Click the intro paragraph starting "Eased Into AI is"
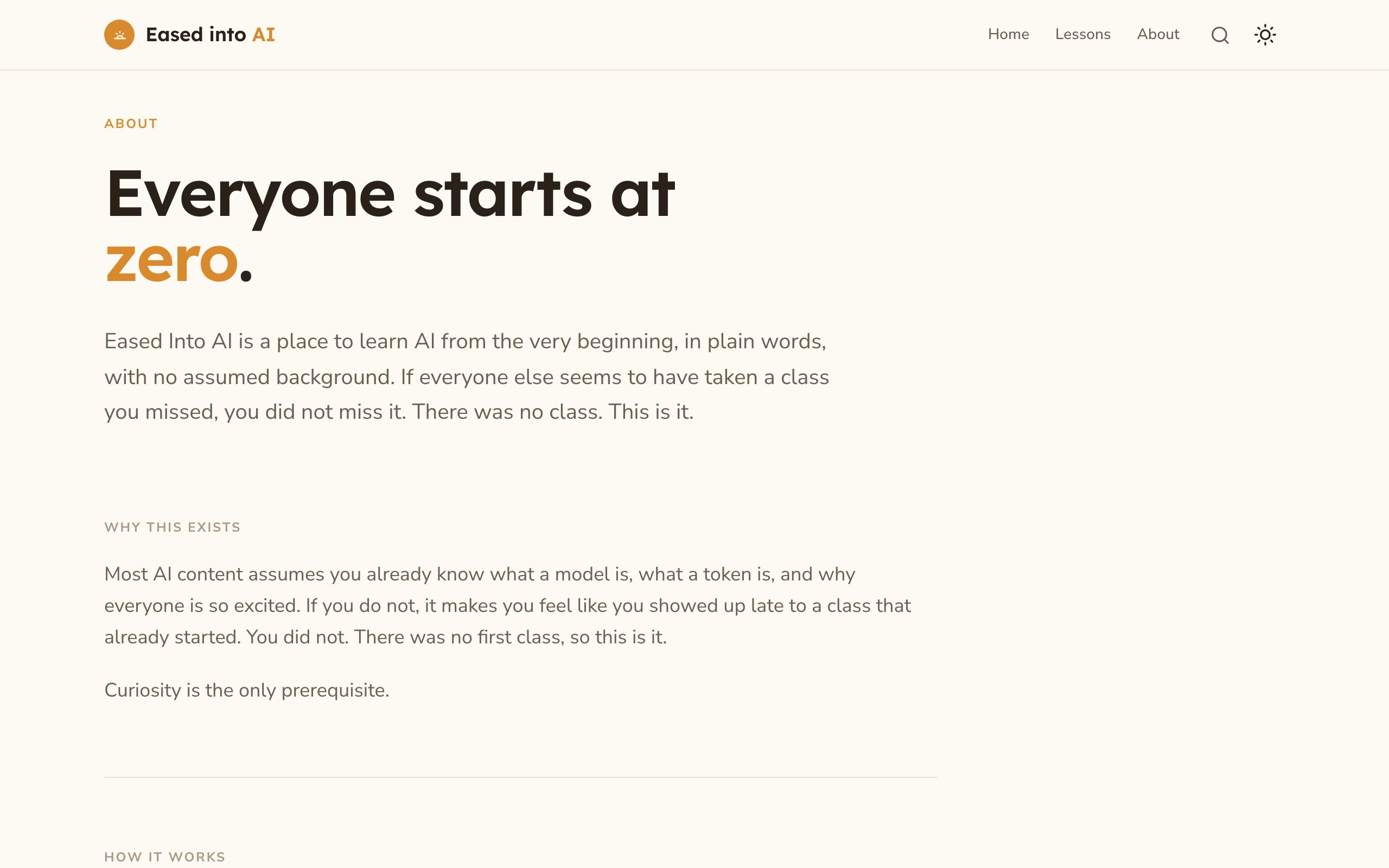 (x=467, y=376)
